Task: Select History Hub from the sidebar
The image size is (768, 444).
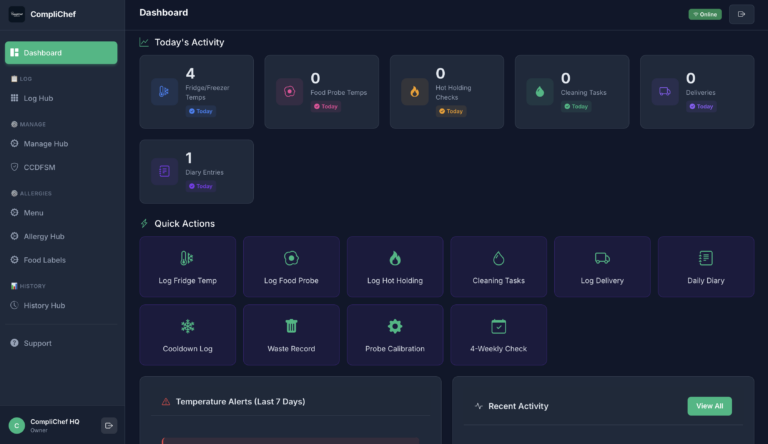Action: point(44,305)
